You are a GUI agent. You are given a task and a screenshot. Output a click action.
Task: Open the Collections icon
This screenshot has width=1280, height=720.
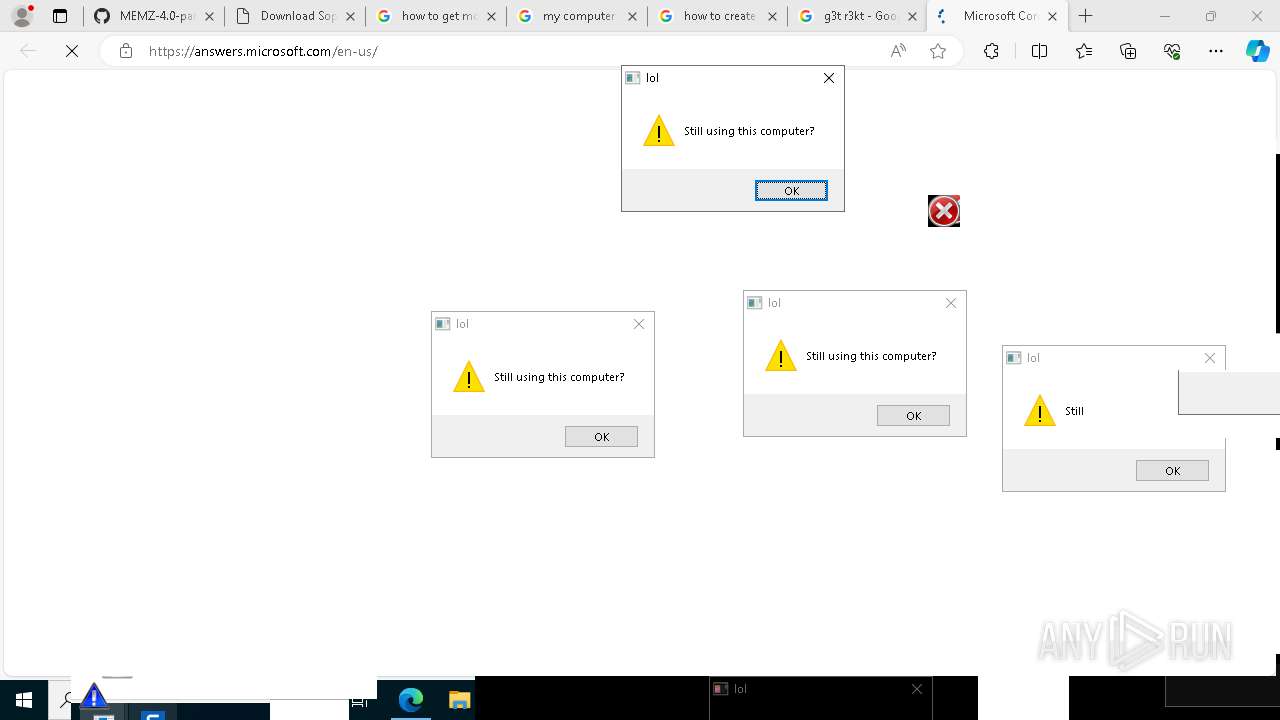click(1128, 51)
